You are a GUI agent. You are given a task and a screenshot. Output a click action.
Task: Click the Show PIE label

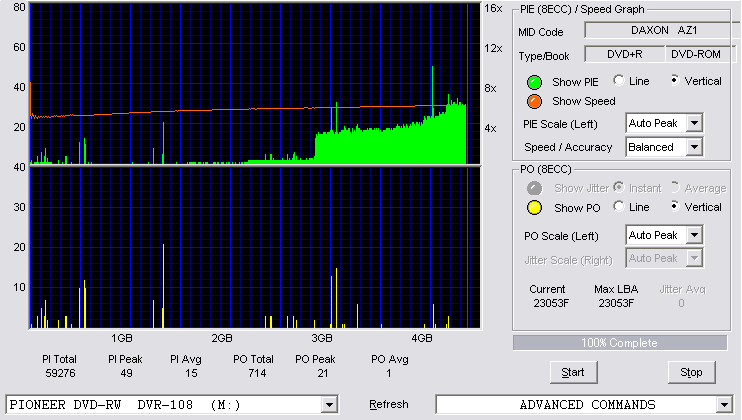pyautogui.click(x=575, y=82)
